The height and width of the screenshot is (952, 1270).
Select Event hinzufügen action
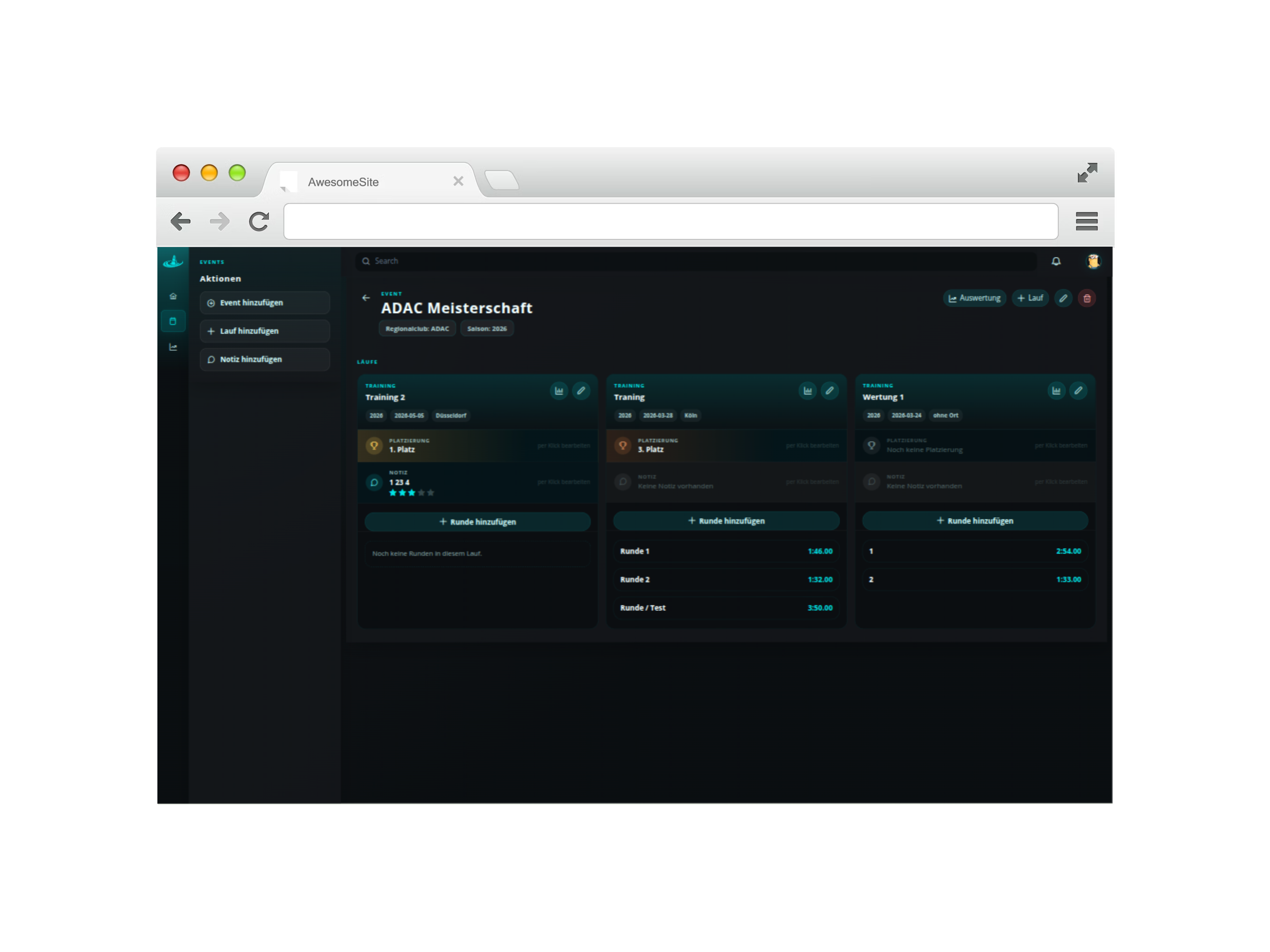point(265,303)
